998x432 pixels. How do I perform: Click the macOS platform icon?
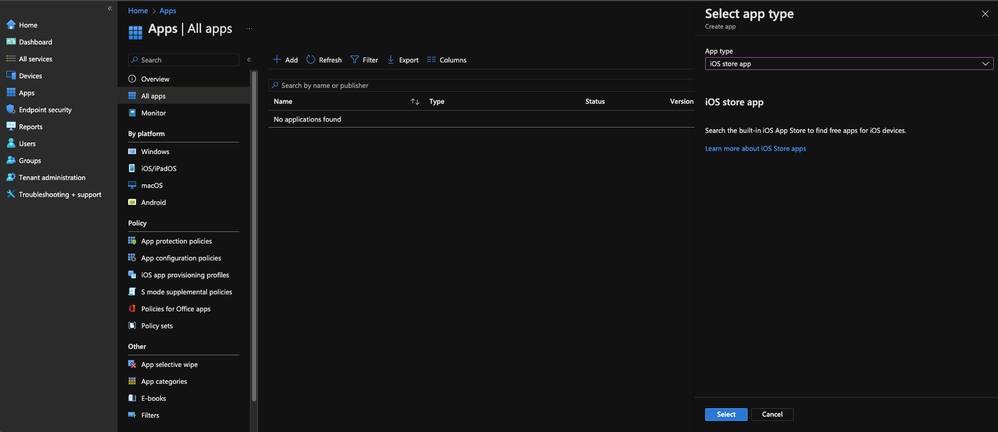click(x=132, y=185)
